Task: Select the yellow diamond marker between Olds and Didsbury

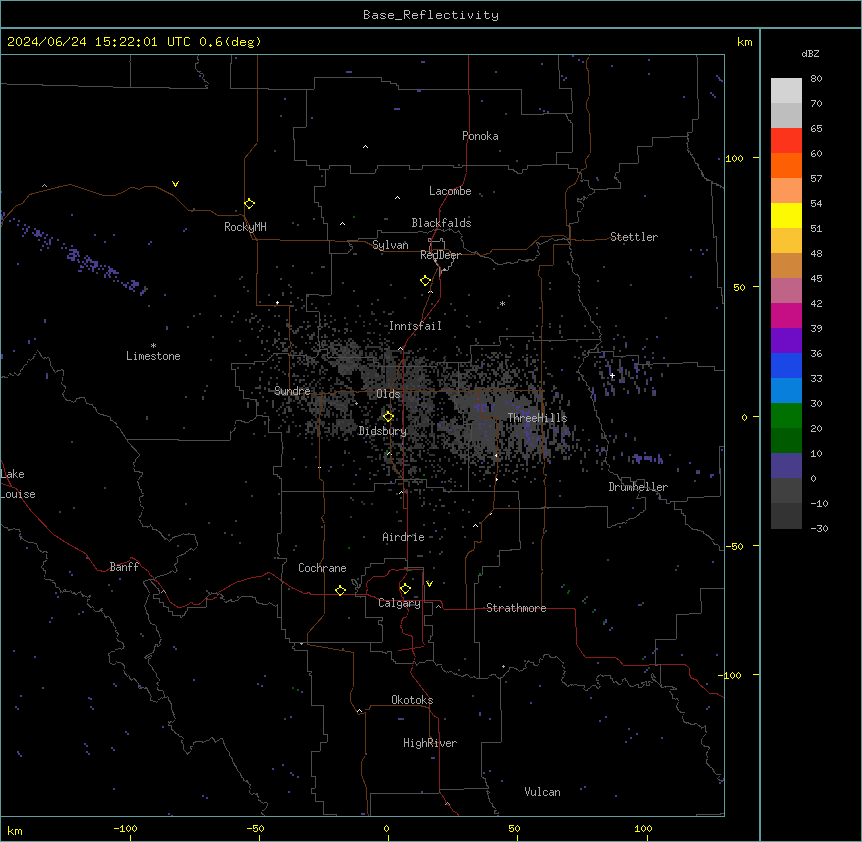Action: pos(388,417)
